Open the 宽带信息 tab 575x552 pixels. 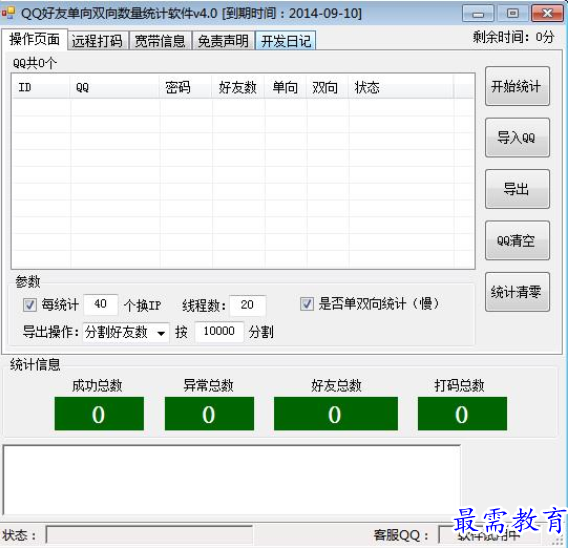(x=160, y=40)
